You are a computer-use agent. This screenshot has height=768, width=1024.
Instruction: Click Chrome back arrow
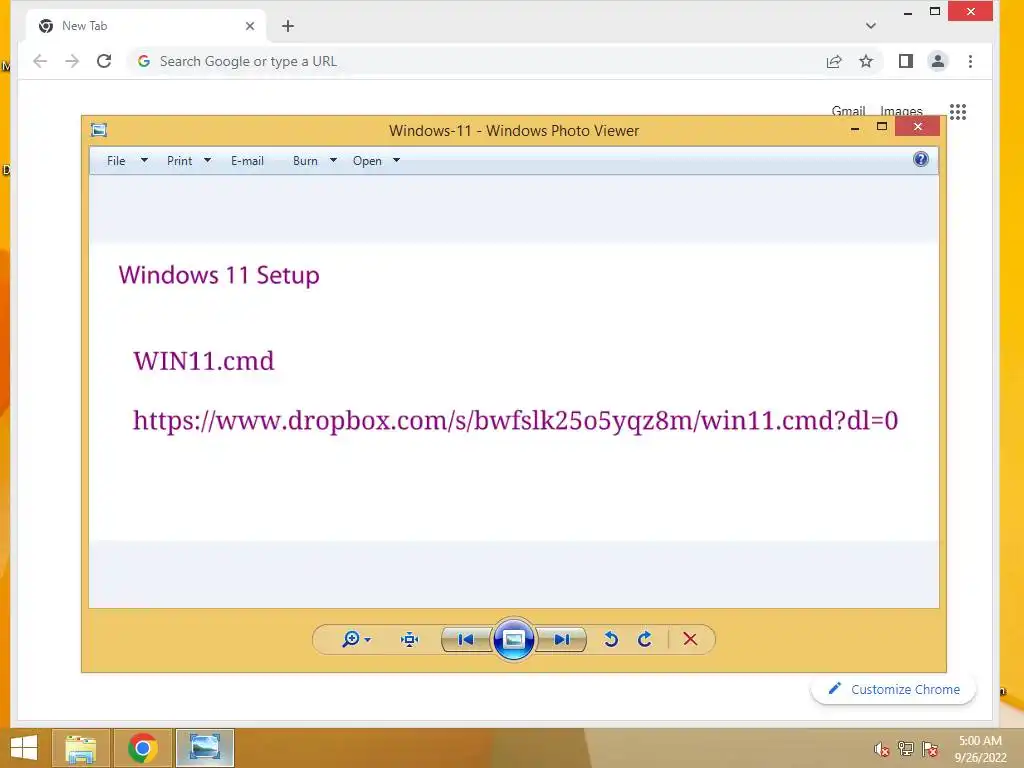[x=40, y=61]
